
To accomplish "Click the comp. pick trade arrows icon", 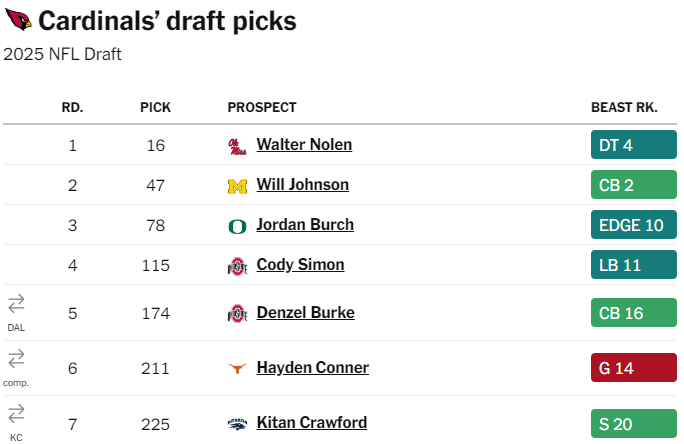I will click(16, 358).
